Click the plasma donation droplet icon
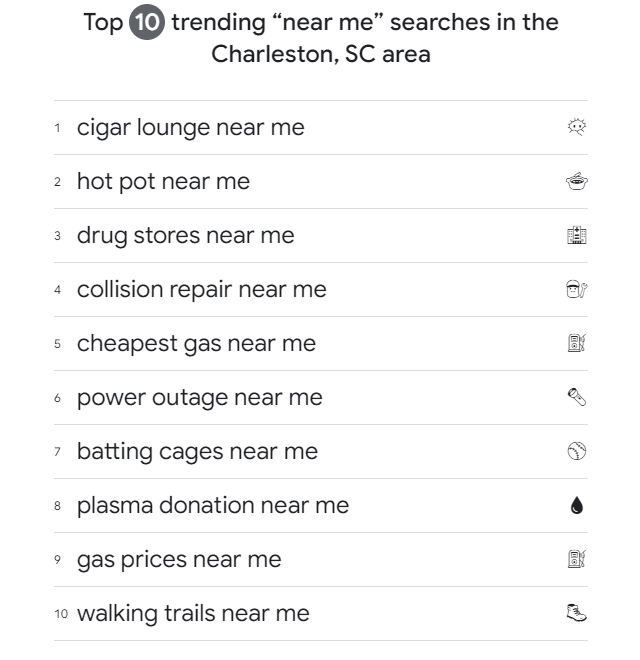This screenshot has width=640, height=660. (x=576, y=506)
